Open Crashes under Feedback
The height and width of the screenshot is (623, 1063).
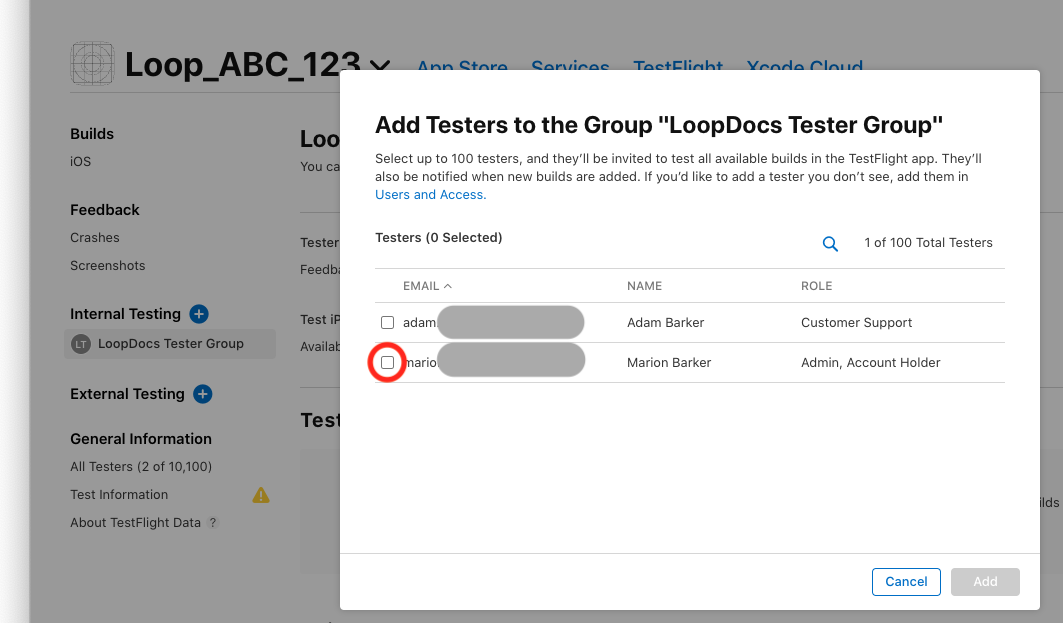[x=95, y=238]
